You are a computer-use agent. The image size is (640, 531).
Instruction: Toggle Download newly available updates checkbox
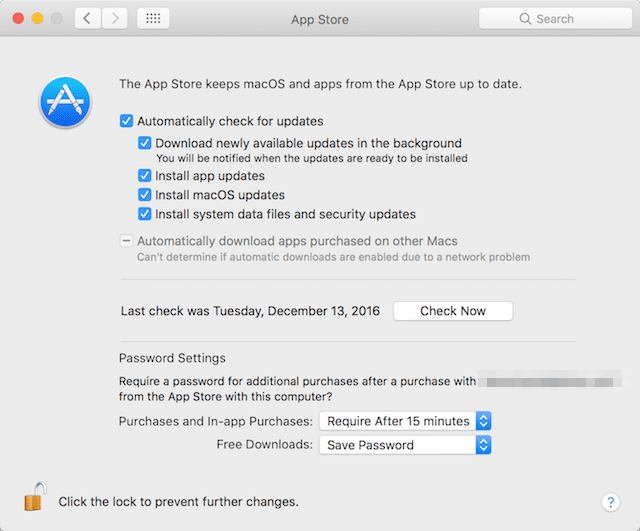click(145, 143)
